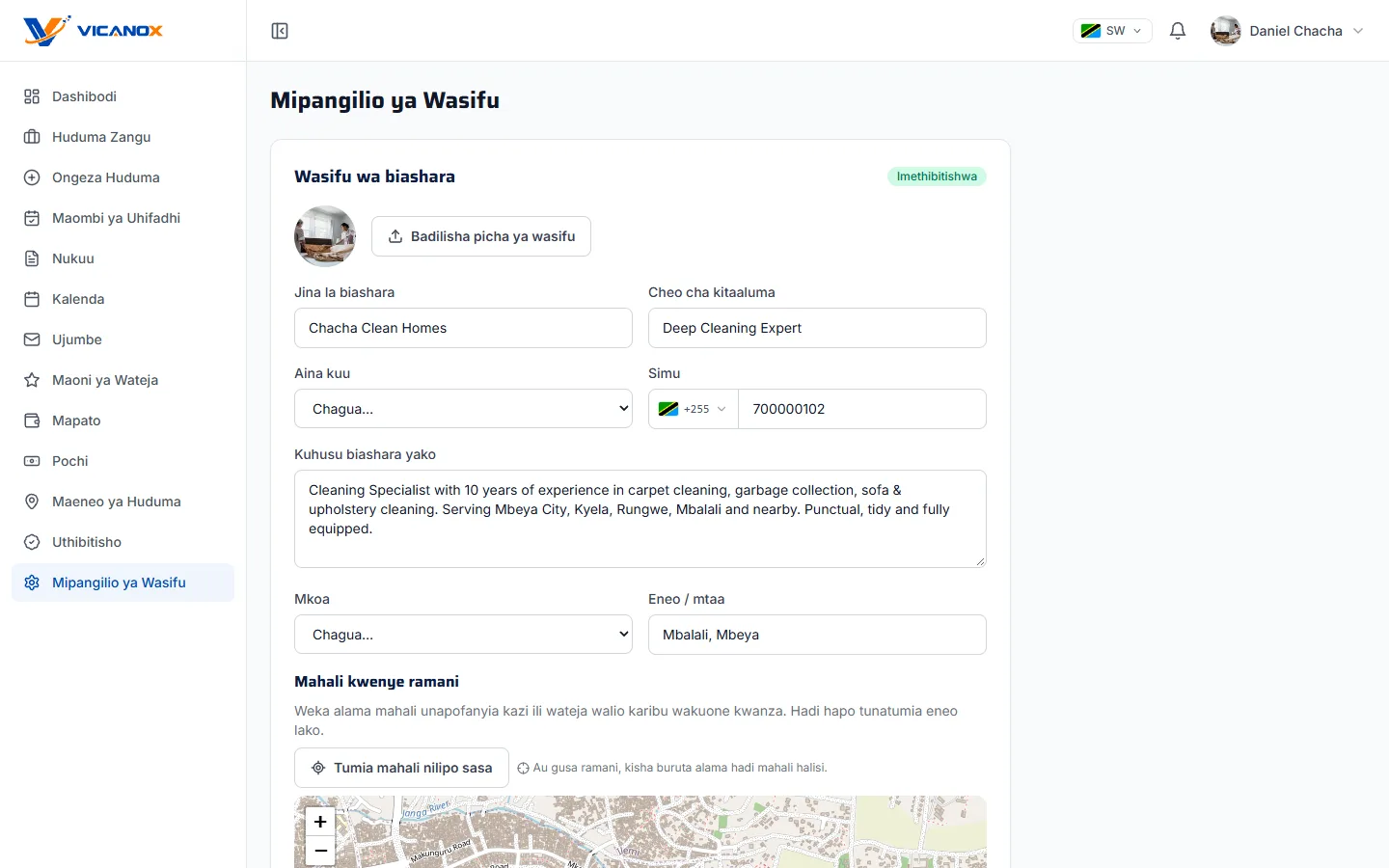The height and width of the screenshot is (868, 1389).
Task: Click the Mapato wallet icon
Action: coord(32,420)
